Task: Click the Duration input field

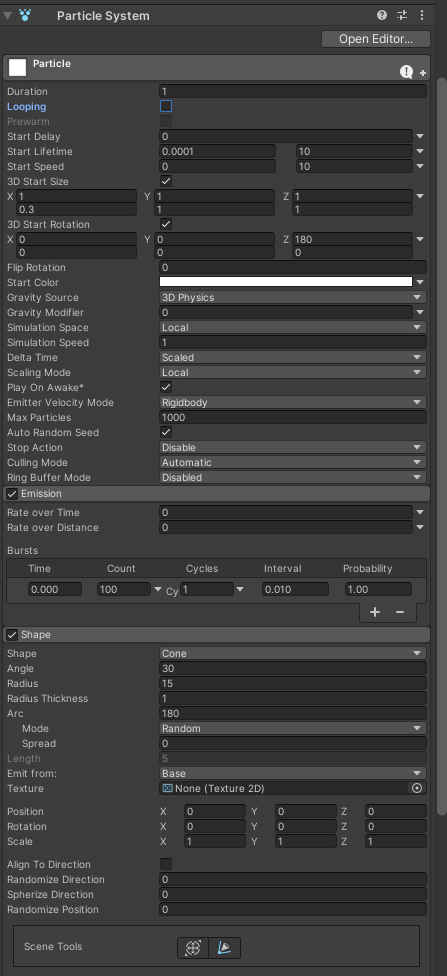Action: 293,92
